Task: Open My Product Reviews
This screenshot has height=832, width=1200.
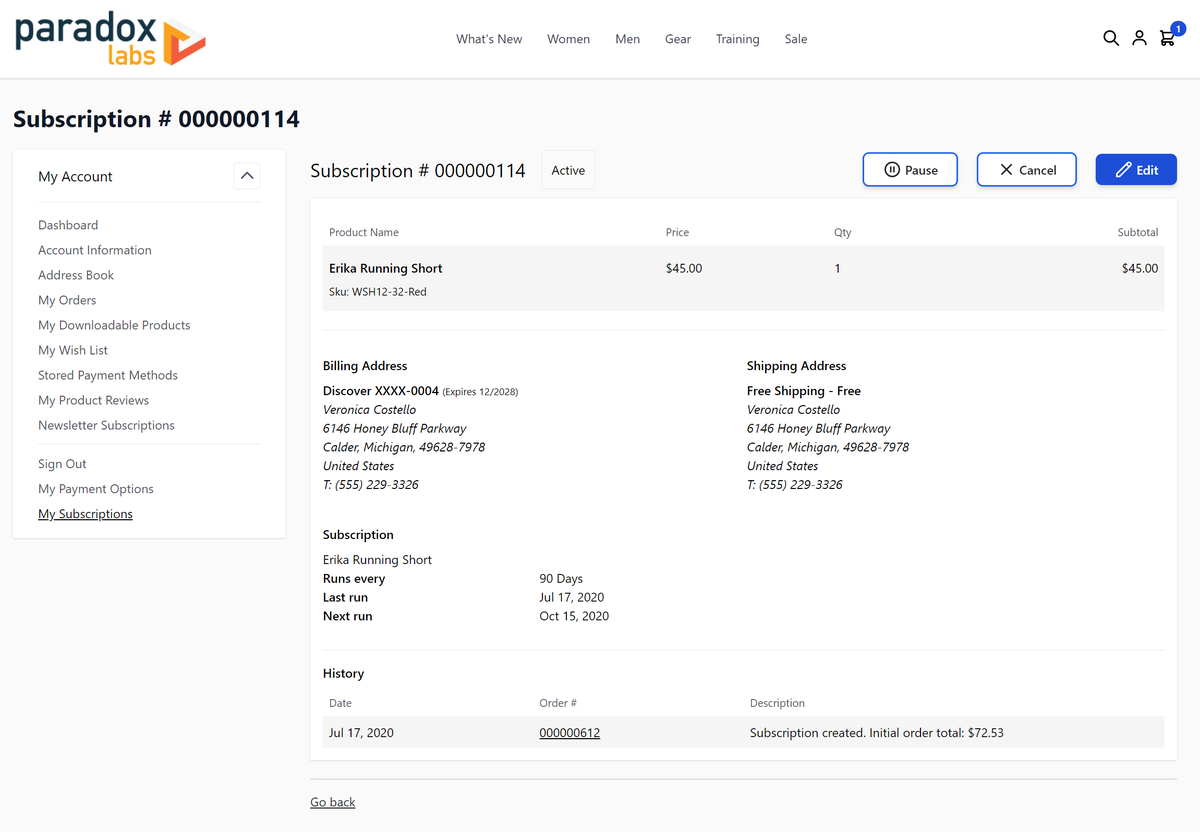Action: pyautogui.click(x=93, y=400)
